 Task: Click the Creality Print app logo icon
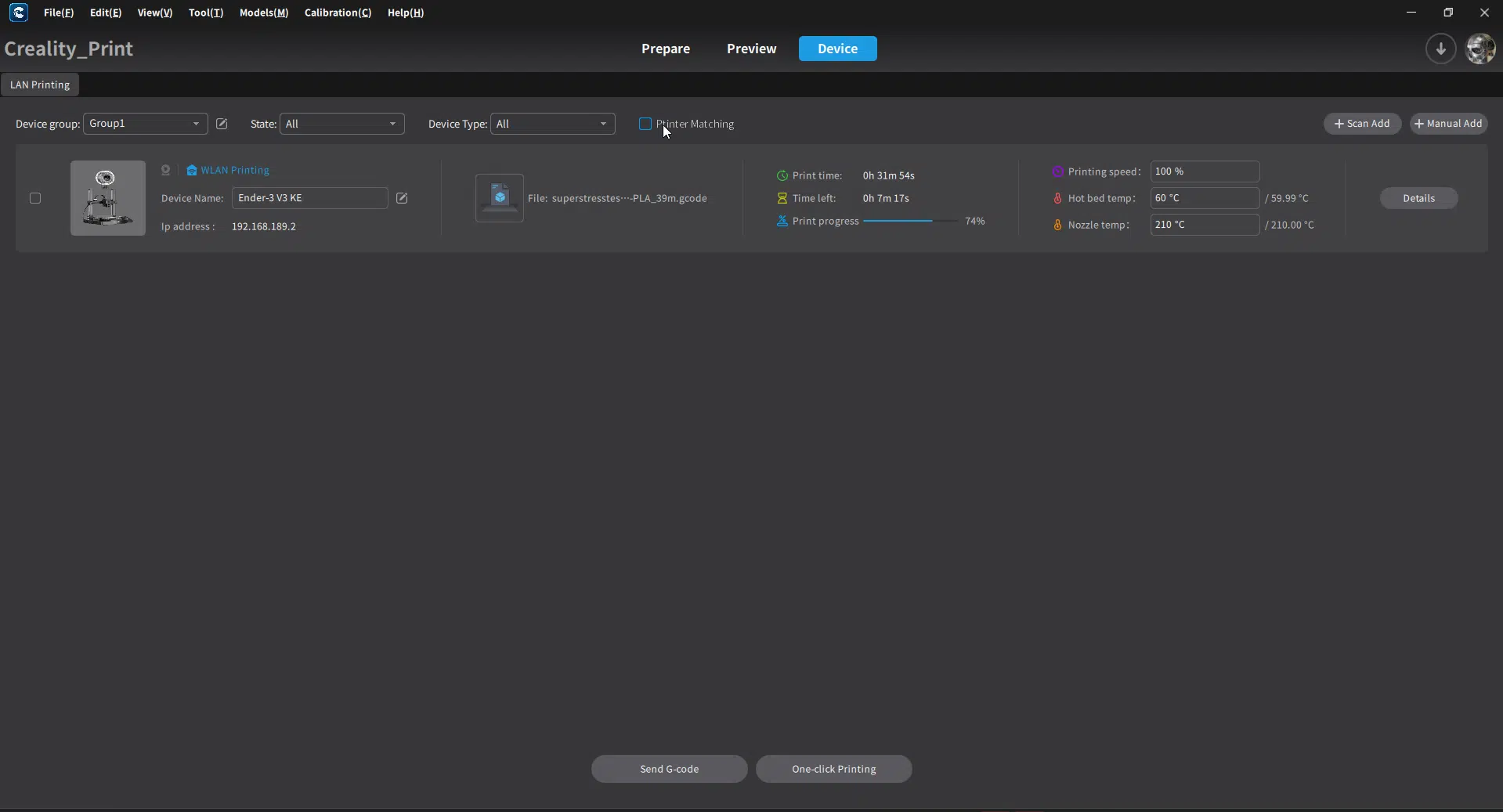(19, 13)
